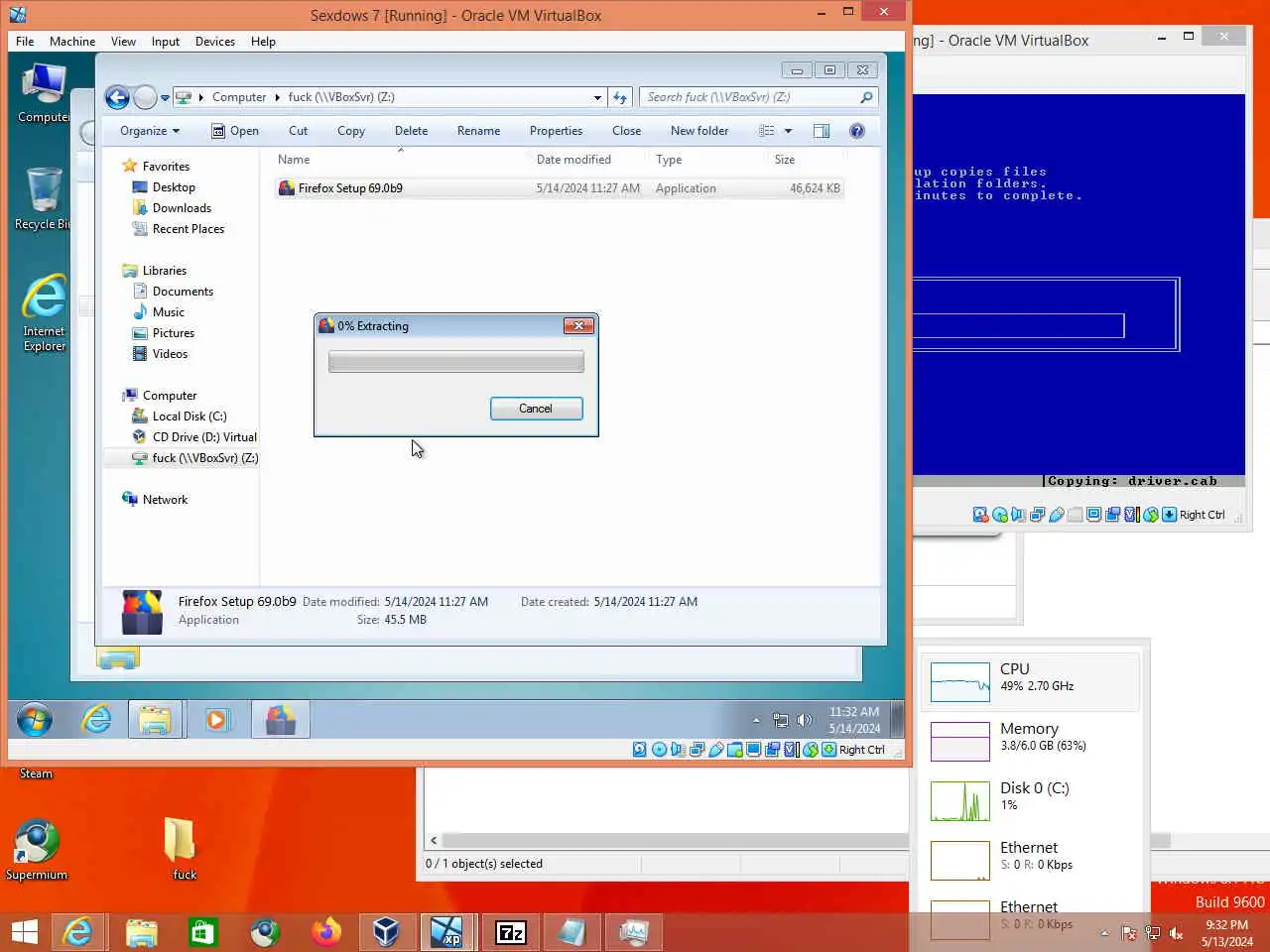Click USB indicator in second VM status bar

point(1057,515)
